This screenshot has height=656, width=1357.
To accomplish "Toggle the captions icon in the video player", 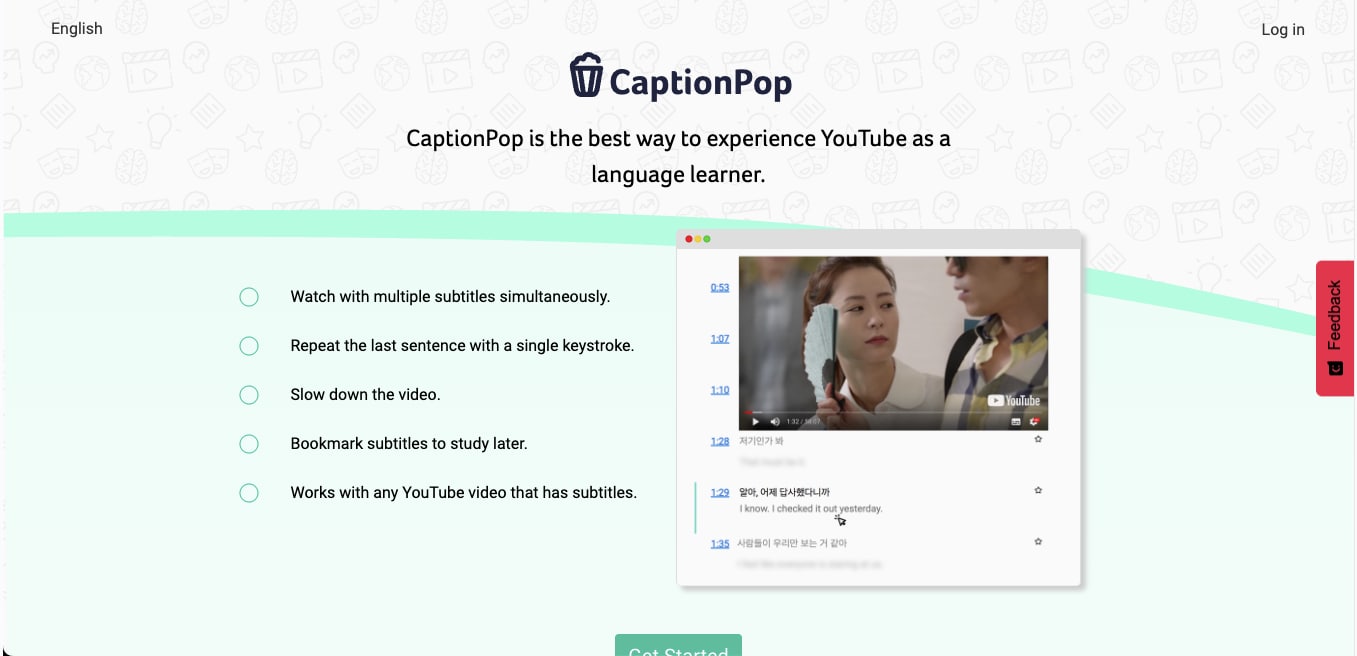I will point(1016,422).
